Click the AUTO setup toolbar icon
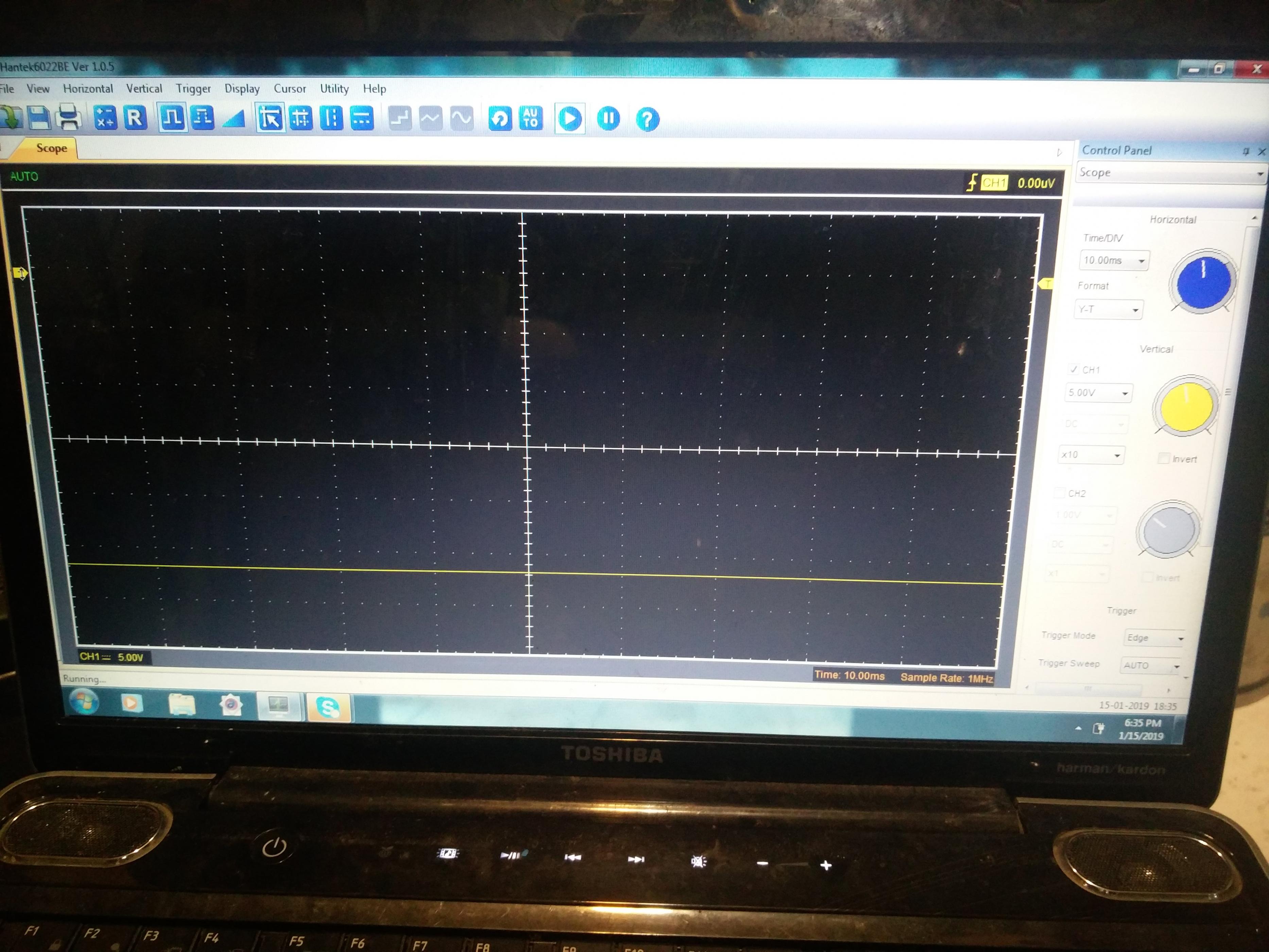The image size is (1269, 952). [x=531, y=118]
